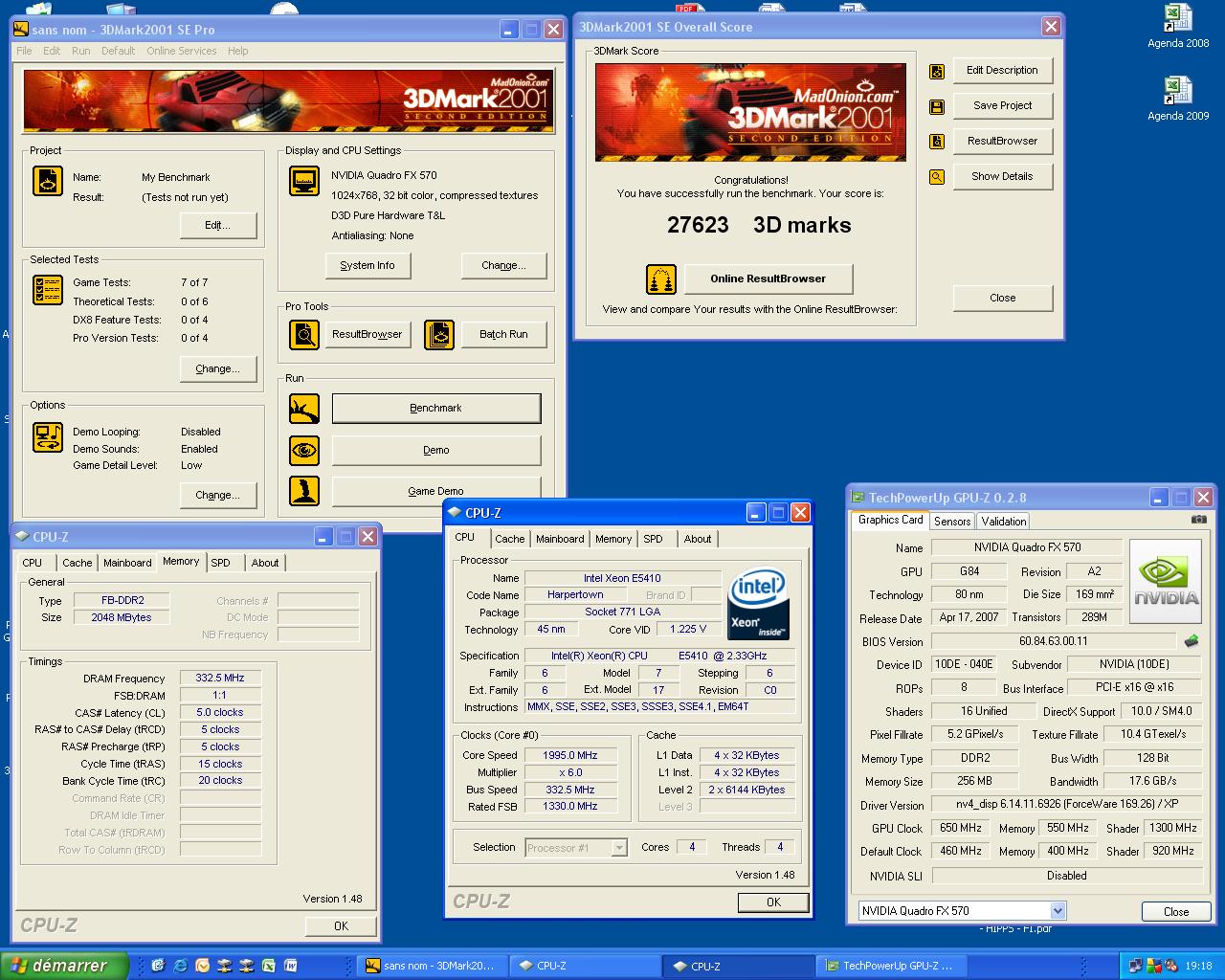This screenshot has height=980, width=1225.
Task: Switch to TechPowerUp GPU-Z taskbar button
Action: 890,966
